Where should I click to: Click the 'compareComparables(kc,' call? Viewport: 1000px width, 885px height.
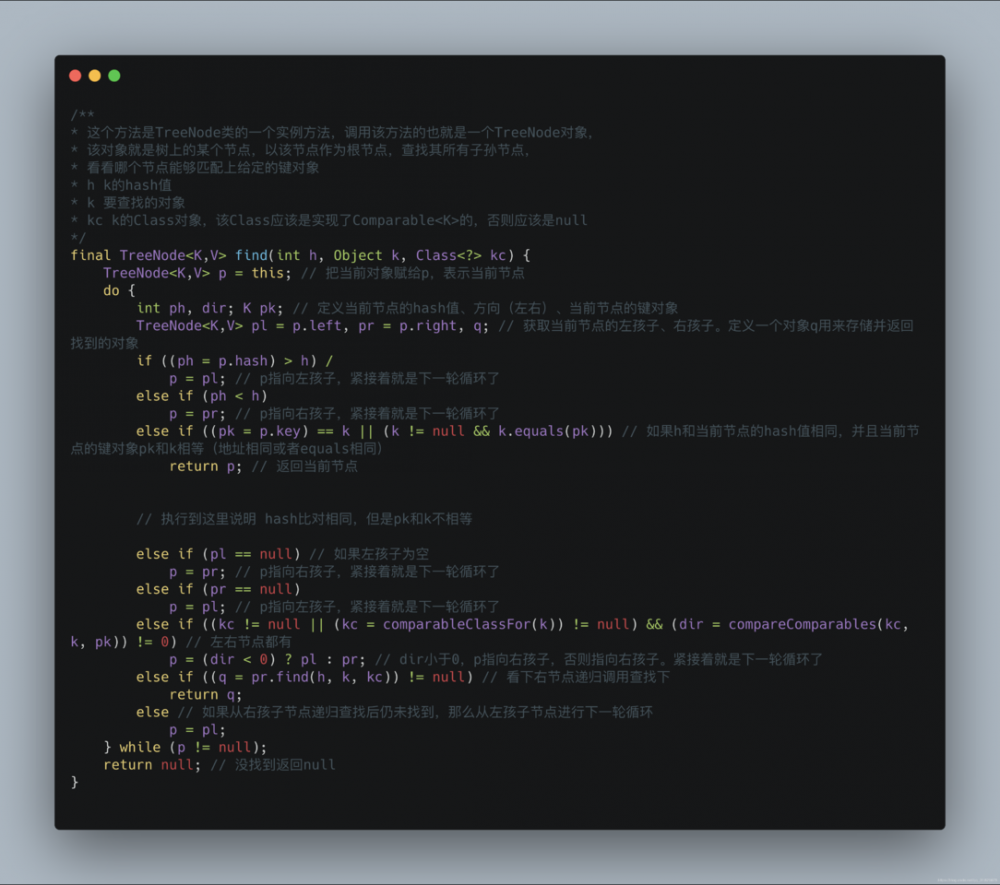[x=818, y=624]
